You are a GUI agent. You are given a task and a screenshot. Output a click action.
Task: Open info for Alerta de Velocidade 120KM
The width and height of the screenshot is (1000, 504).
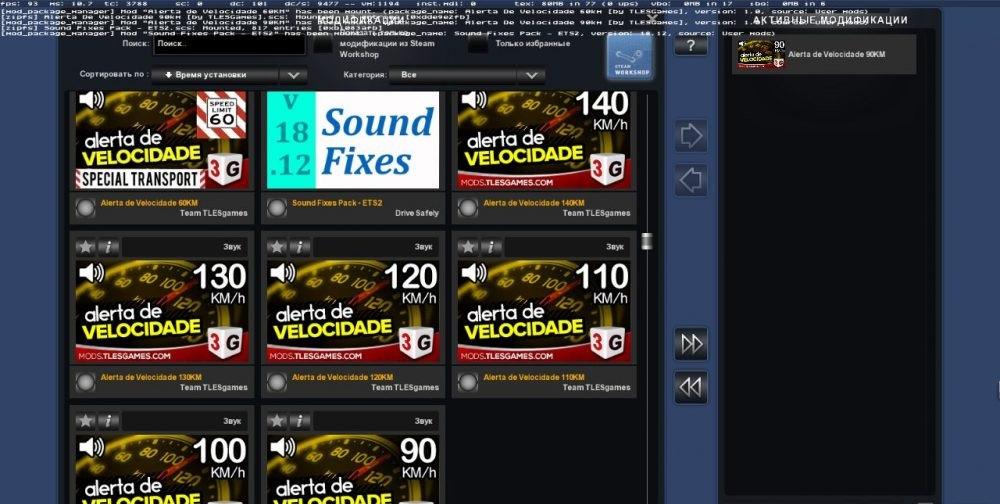point(300,247)
